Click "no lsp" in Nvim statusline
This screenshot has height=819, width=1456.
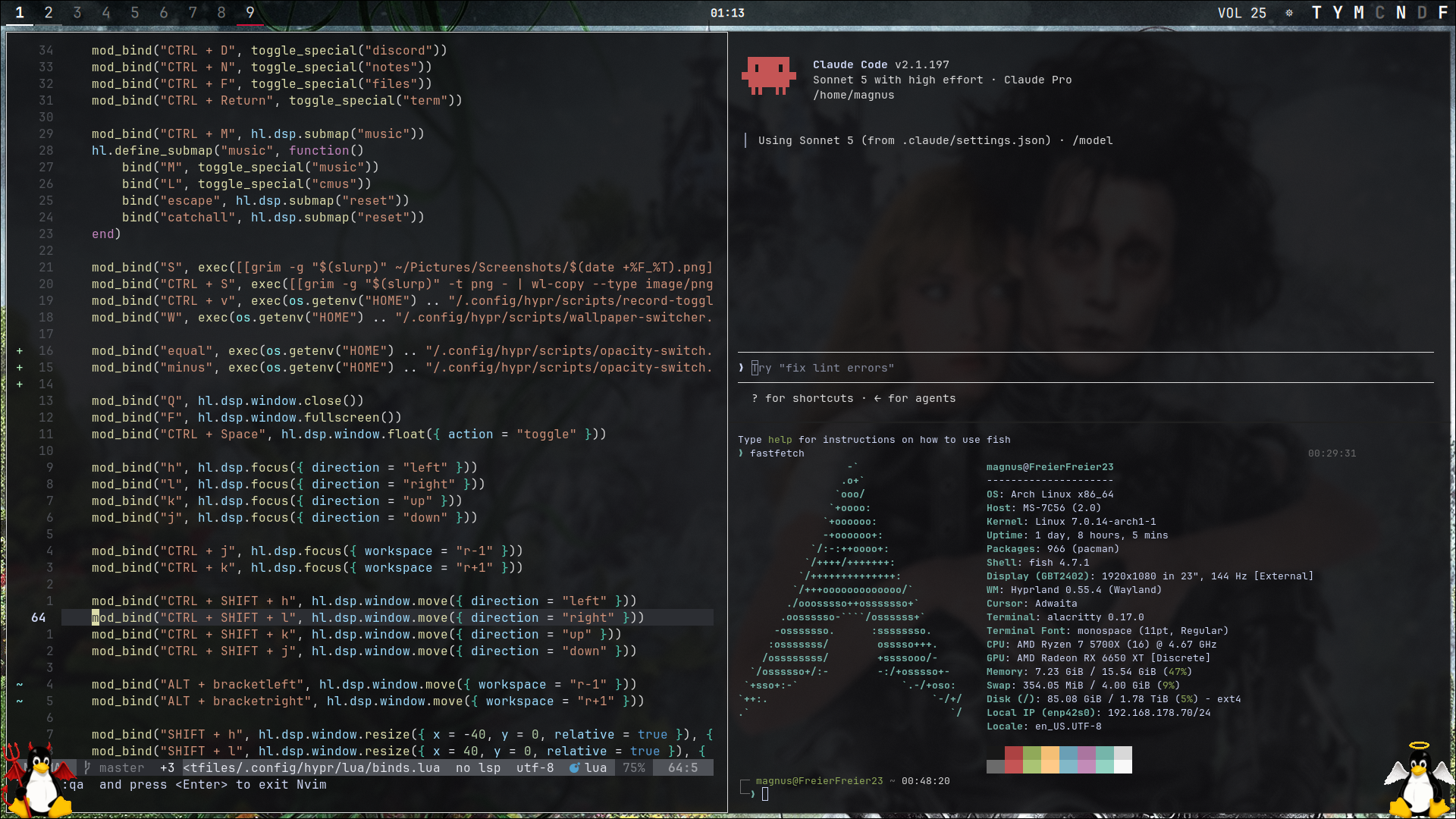pyautogui.click(x=479, y=768)
